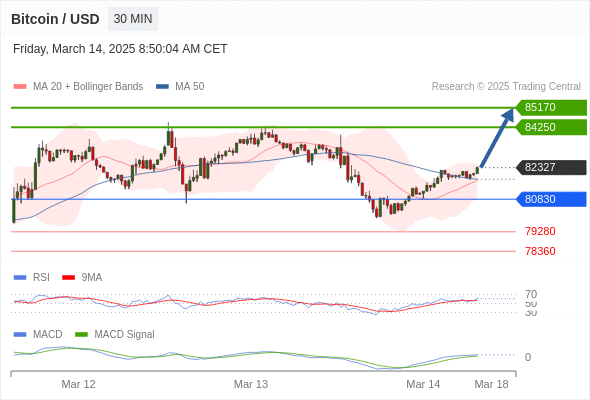Viewport: 590px width, 400px height.
Task: Click the 'MA 50' legend label
Action: pos(190,87)
